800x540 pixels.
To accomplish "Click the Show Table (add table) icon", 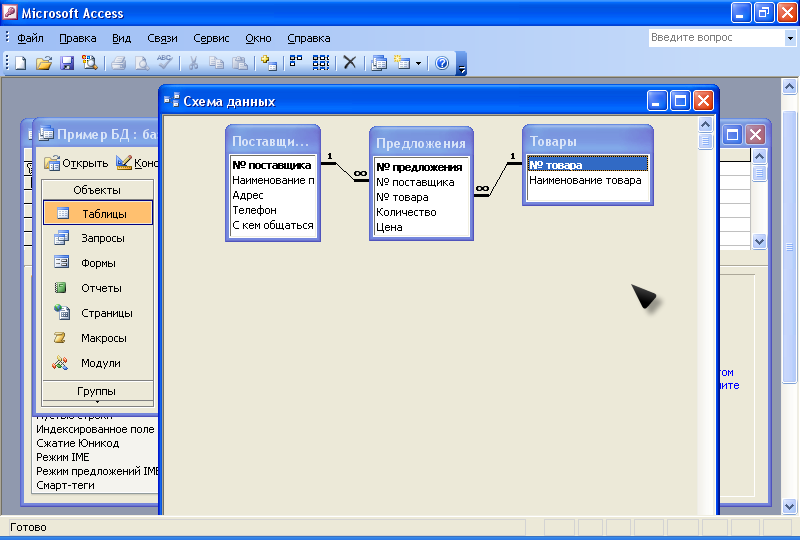I will coord(268,63).
